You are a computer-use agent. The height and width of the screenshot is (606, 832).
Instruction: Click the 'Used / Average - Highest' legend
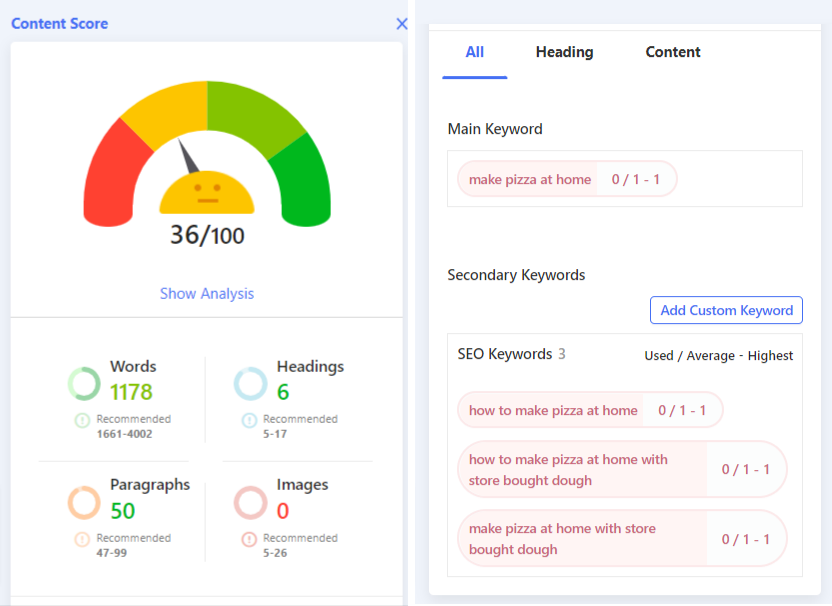[718, 356]
